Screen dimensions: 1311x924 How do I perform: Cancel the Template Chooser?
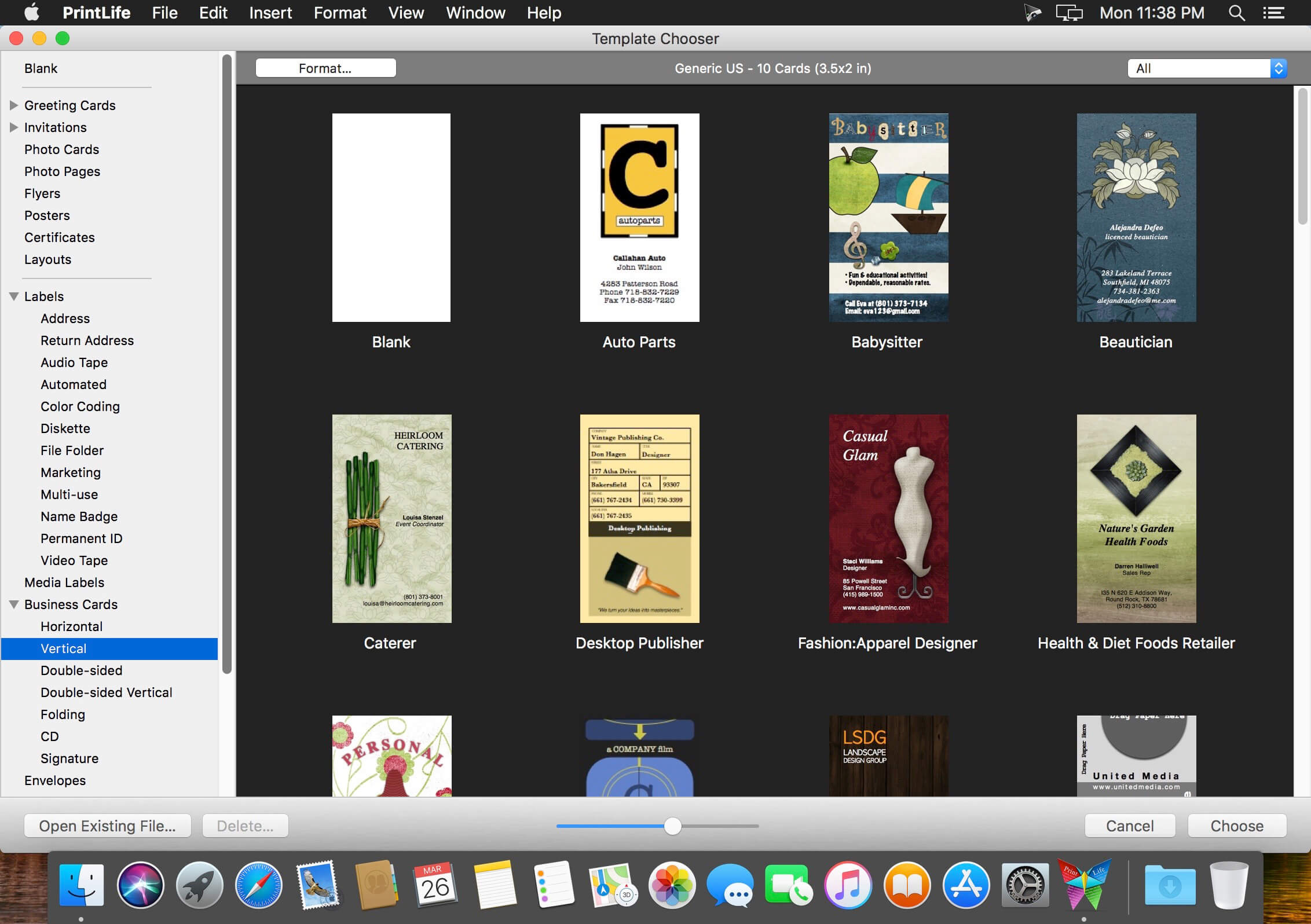(x=1130, y=826)
